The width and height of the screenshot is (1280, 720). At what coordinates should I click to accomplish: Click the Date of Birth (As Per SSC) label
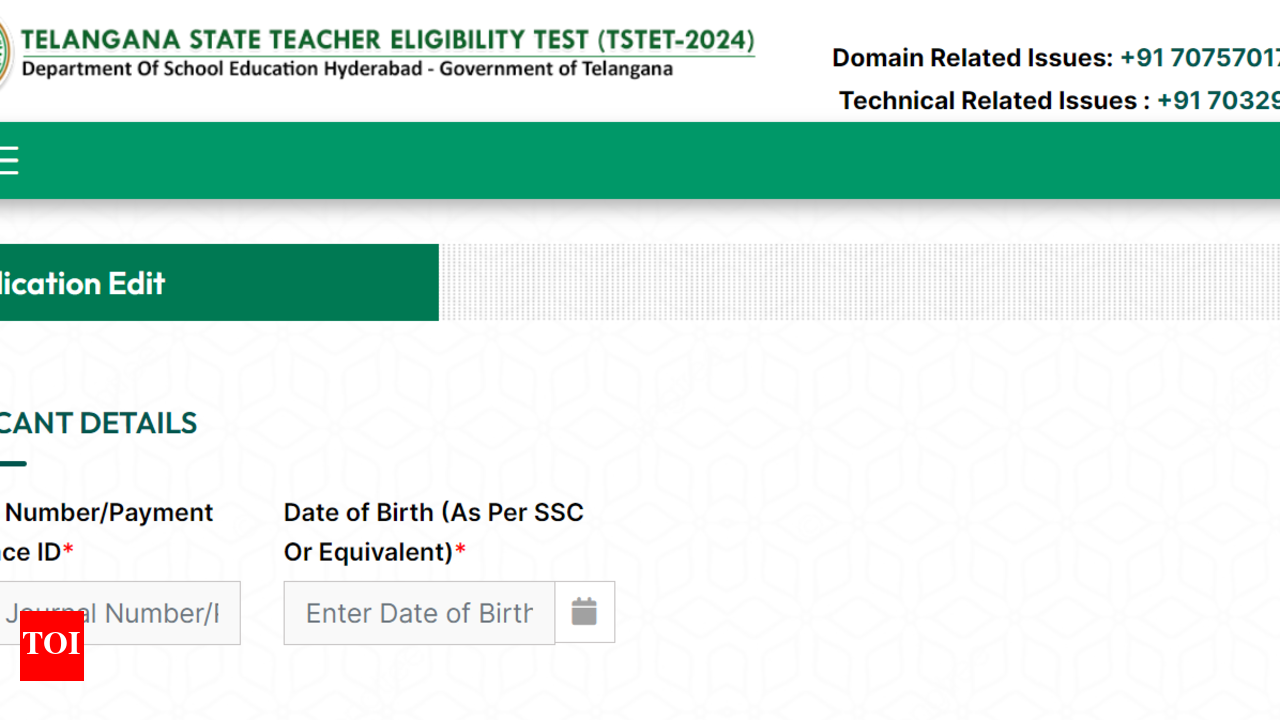click(433, 513)
